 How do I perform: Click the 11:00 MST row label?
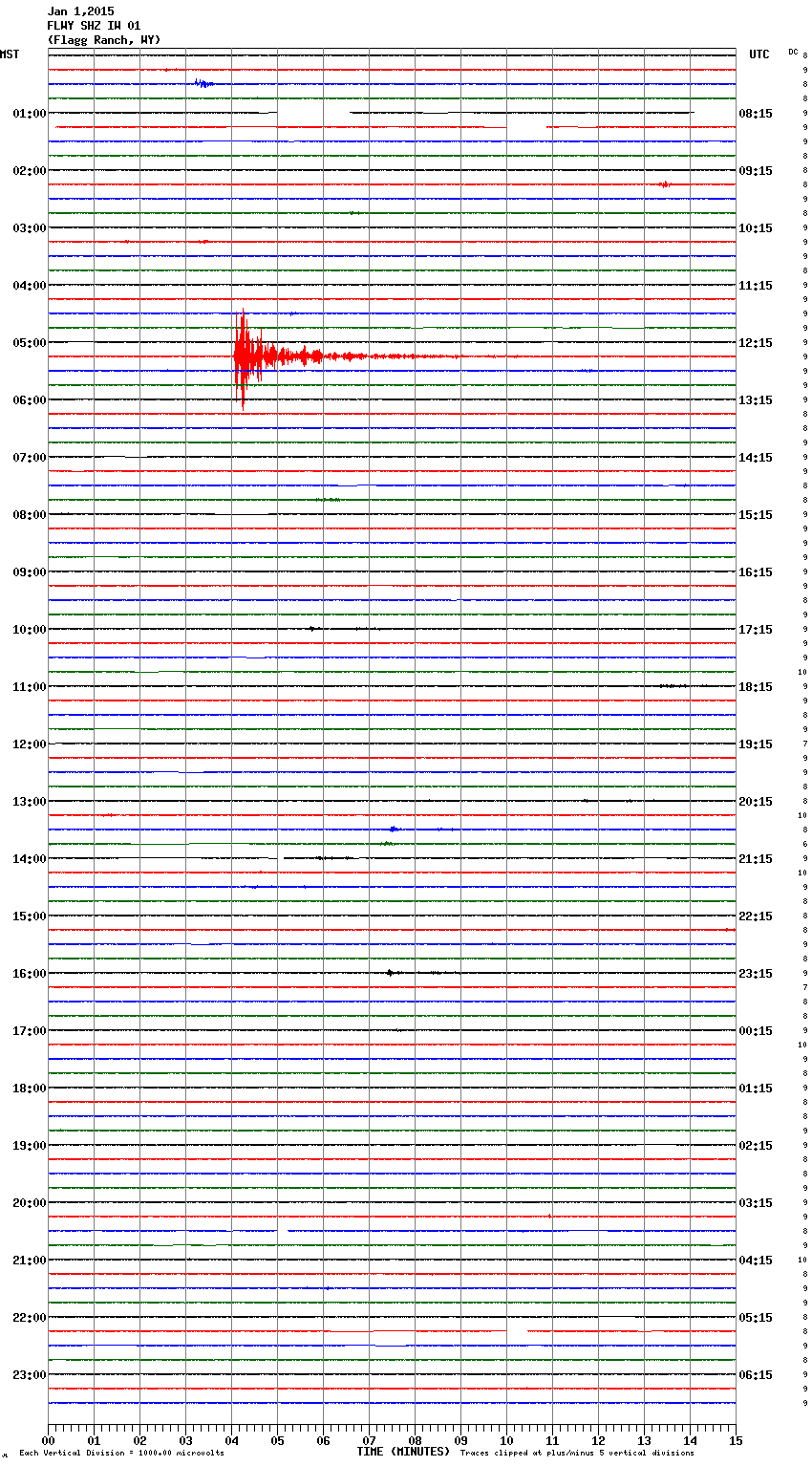coord(29,687)
